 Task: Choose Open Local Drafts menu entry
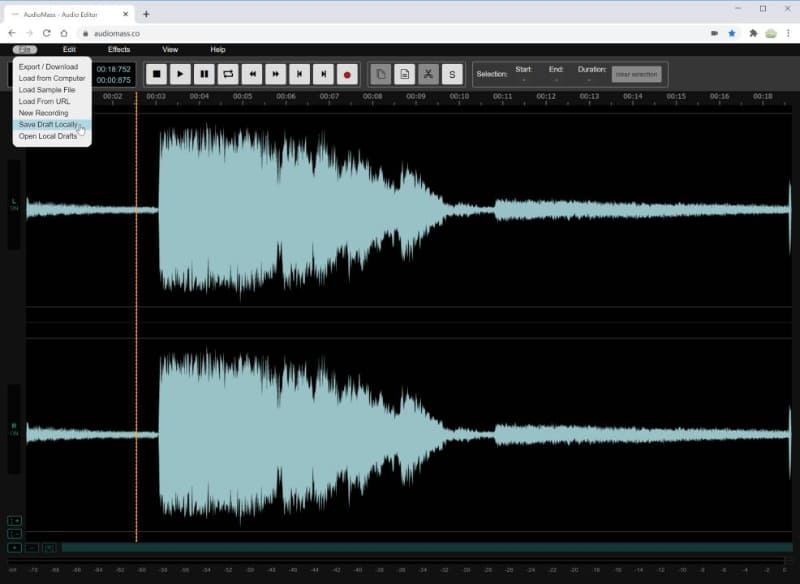tap(52, 136)
